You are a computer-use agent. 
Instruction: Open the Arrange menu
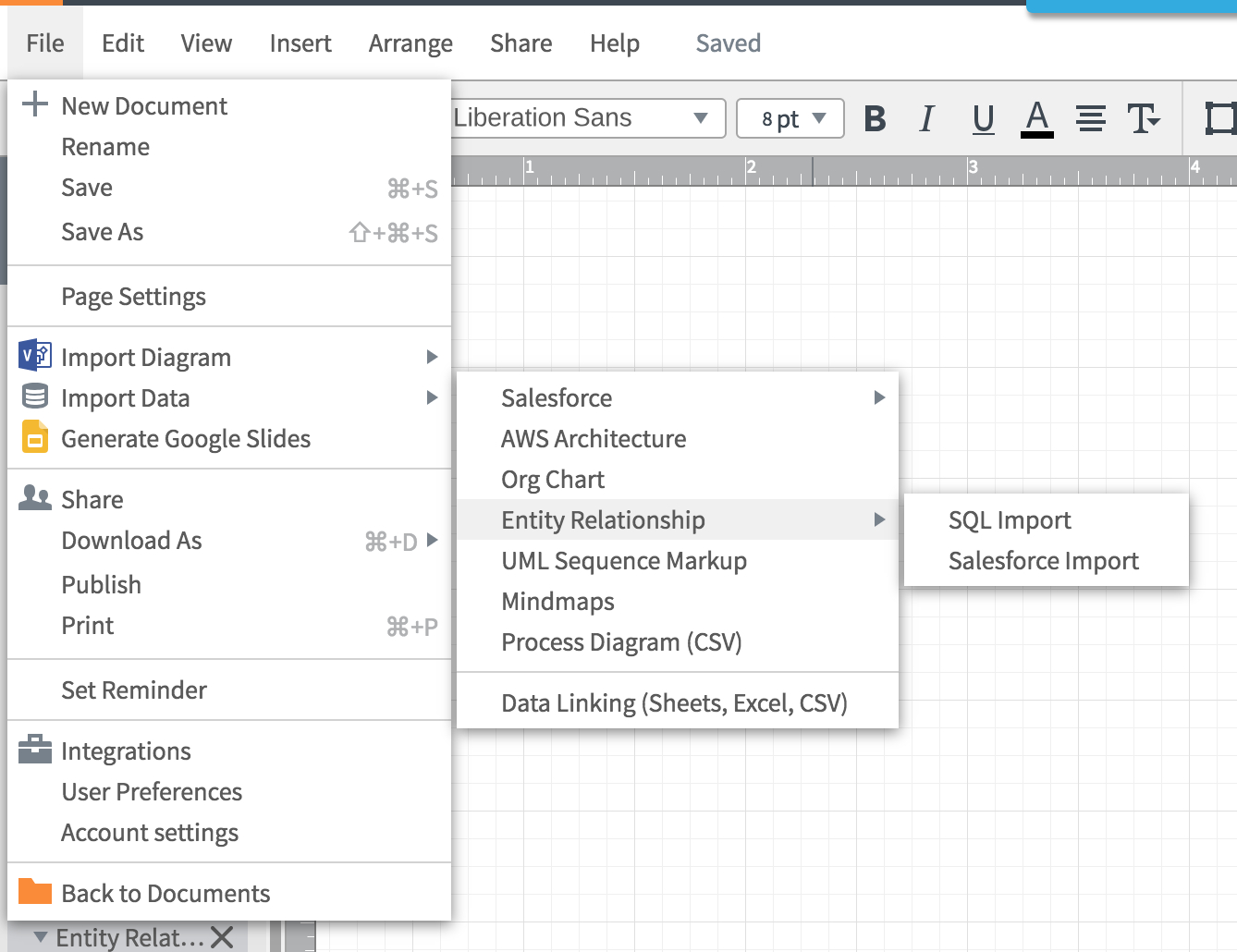coord(410,43)
